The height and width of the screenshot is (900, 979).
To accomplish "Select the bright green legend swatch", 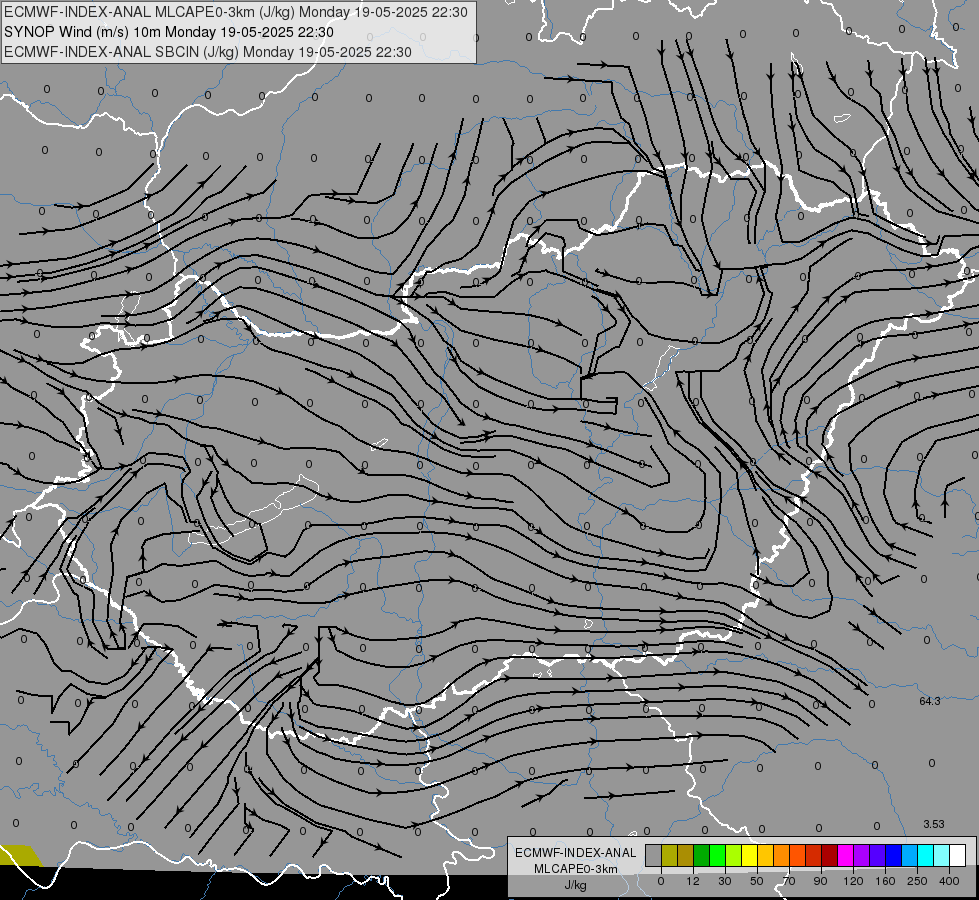I will click(x=717, y=855).
